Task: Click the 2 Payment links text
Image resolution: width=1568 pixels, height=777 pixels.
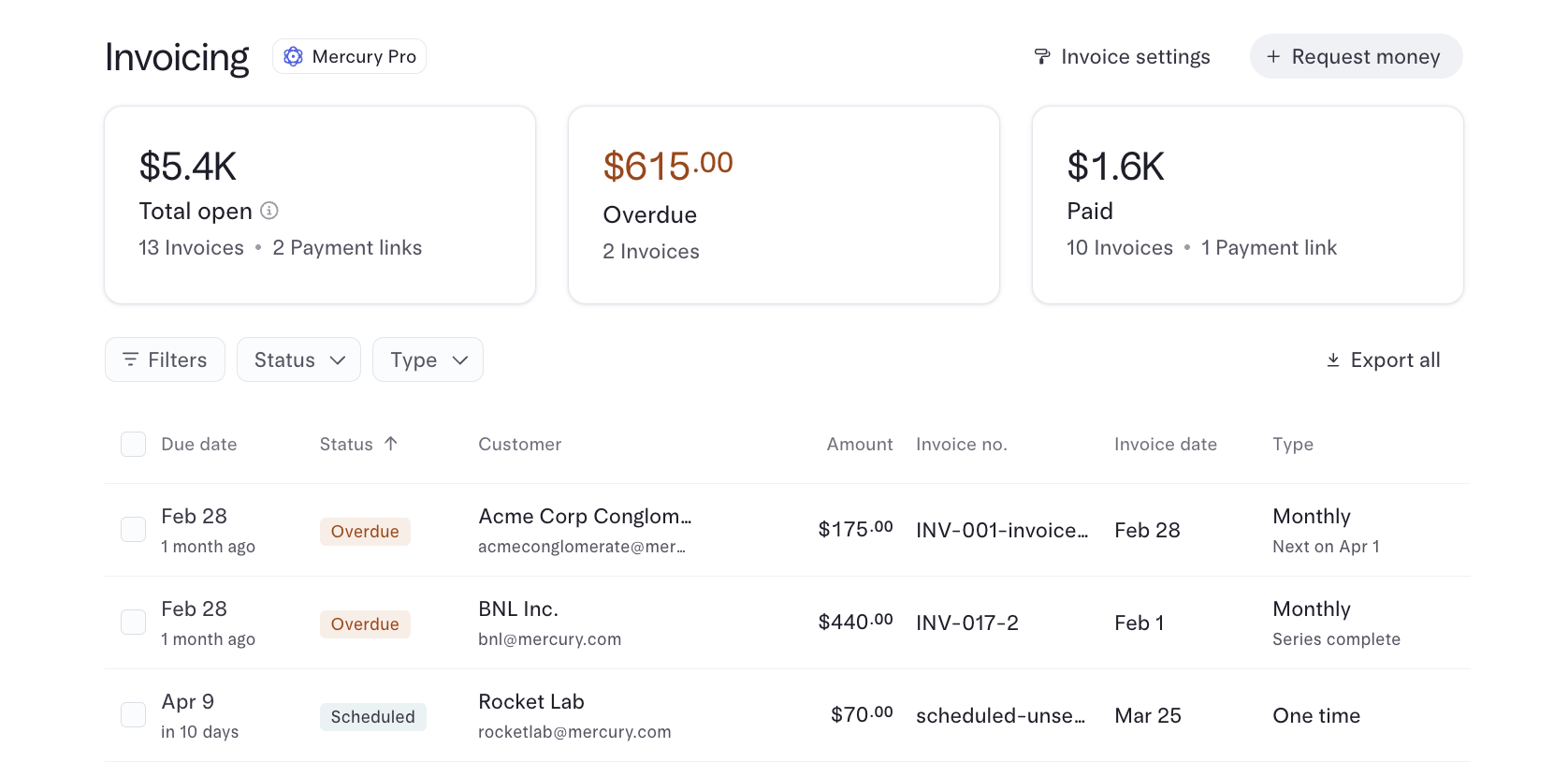Action: 347,248
